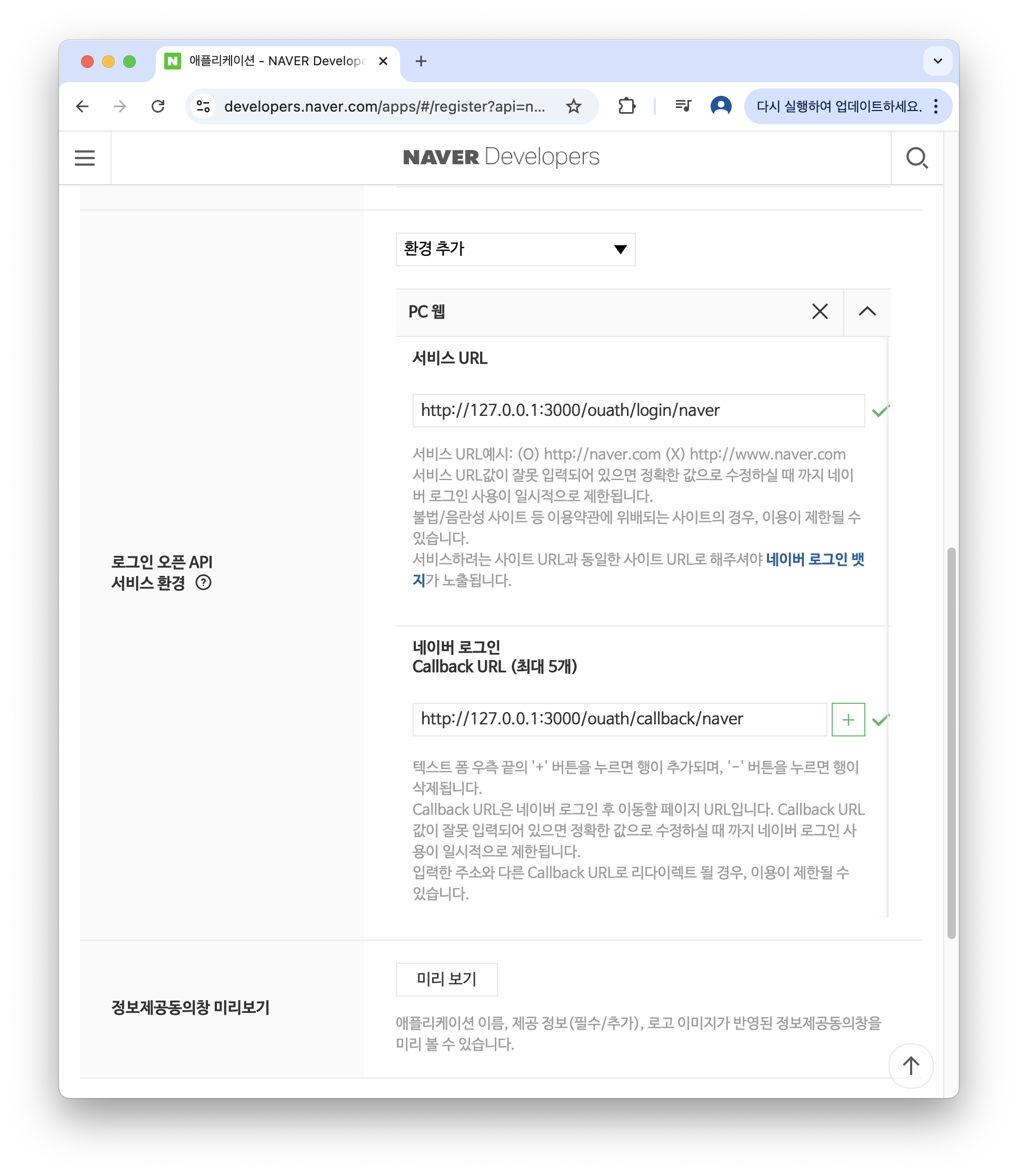Screen dimensions: 1018x1176
Task: Click the search magnifier icon
Action: point(916,157)
